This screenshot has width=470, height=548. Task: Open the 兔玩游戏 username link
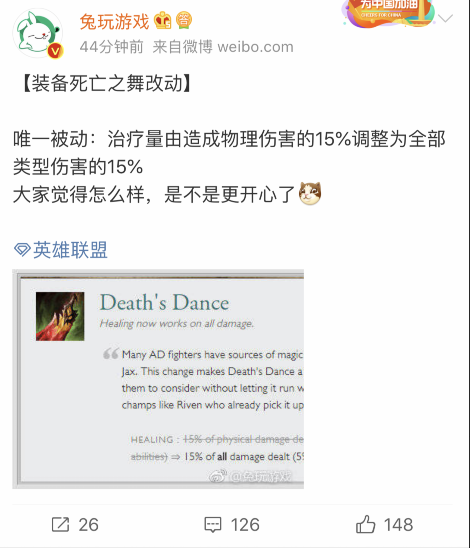[115, 22]
